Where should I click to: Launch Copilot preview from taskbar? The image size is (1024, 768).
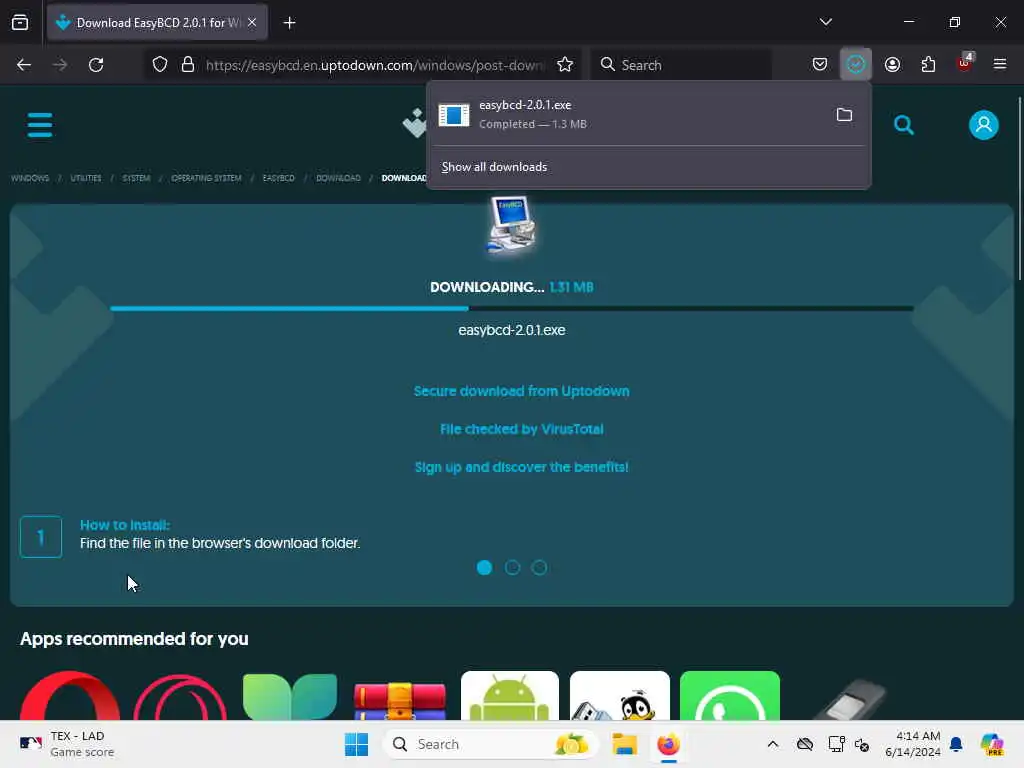992,744
